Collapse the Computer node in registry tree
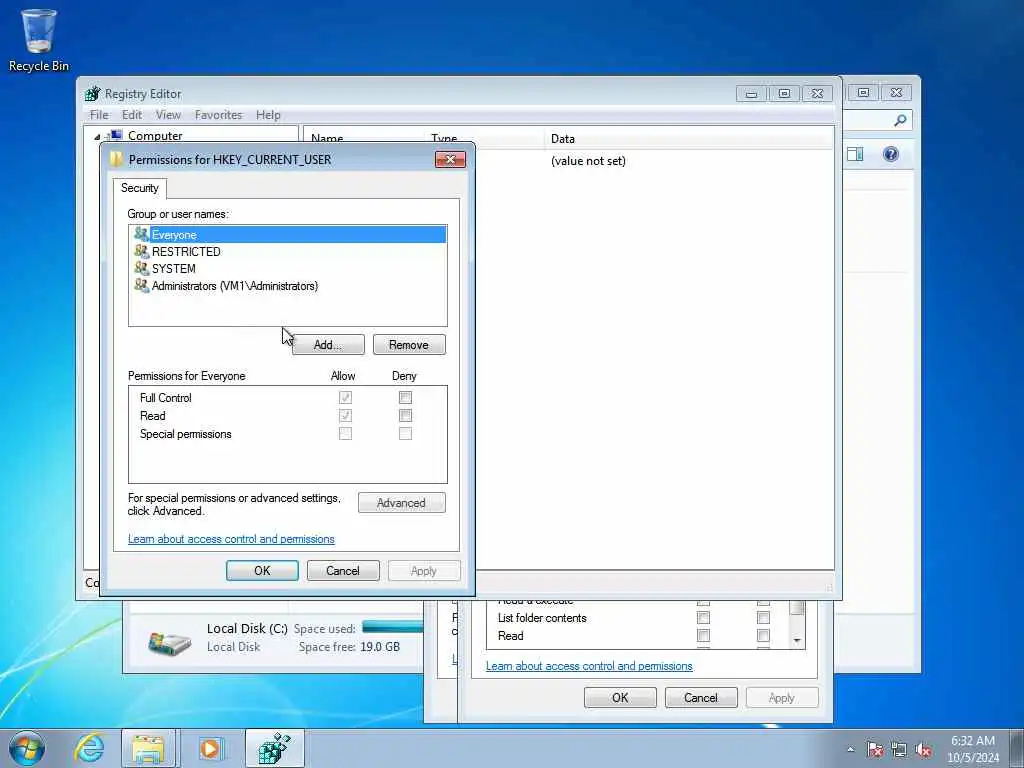 (x=97, y=136)
